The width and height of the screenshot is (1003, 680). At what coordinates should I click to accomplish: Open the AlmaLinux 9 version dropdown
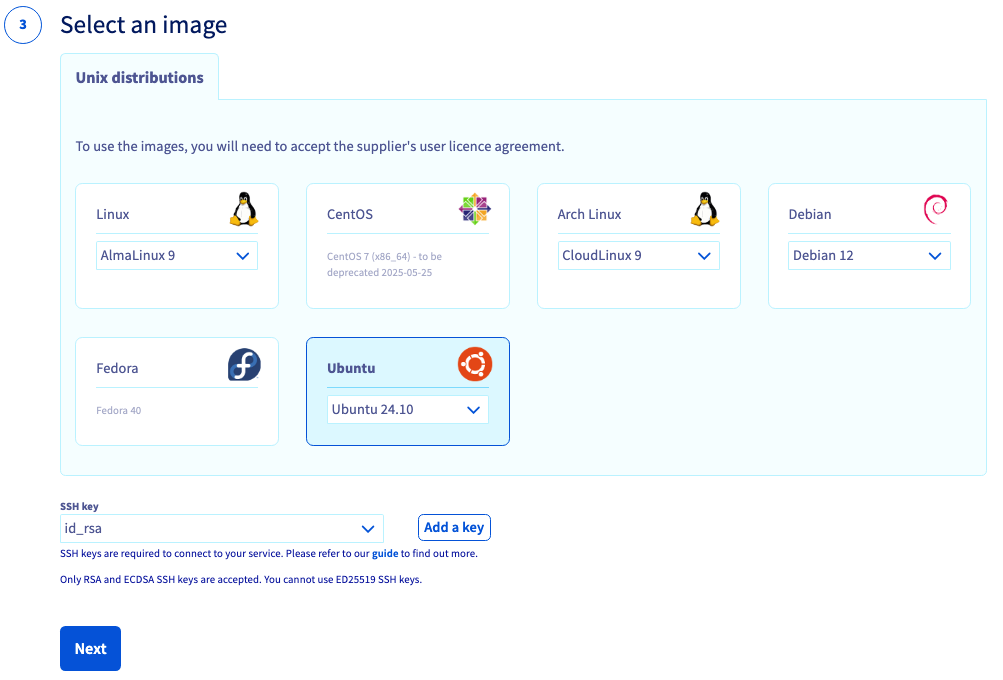[177, 255]
